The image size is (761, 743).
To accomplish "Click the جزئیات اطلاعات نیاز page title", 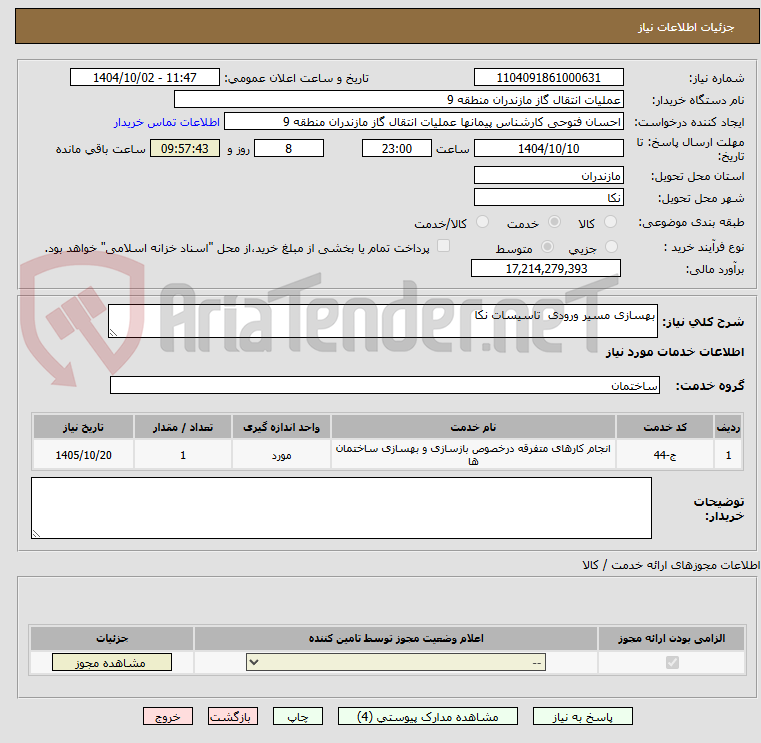I will 686,27.
